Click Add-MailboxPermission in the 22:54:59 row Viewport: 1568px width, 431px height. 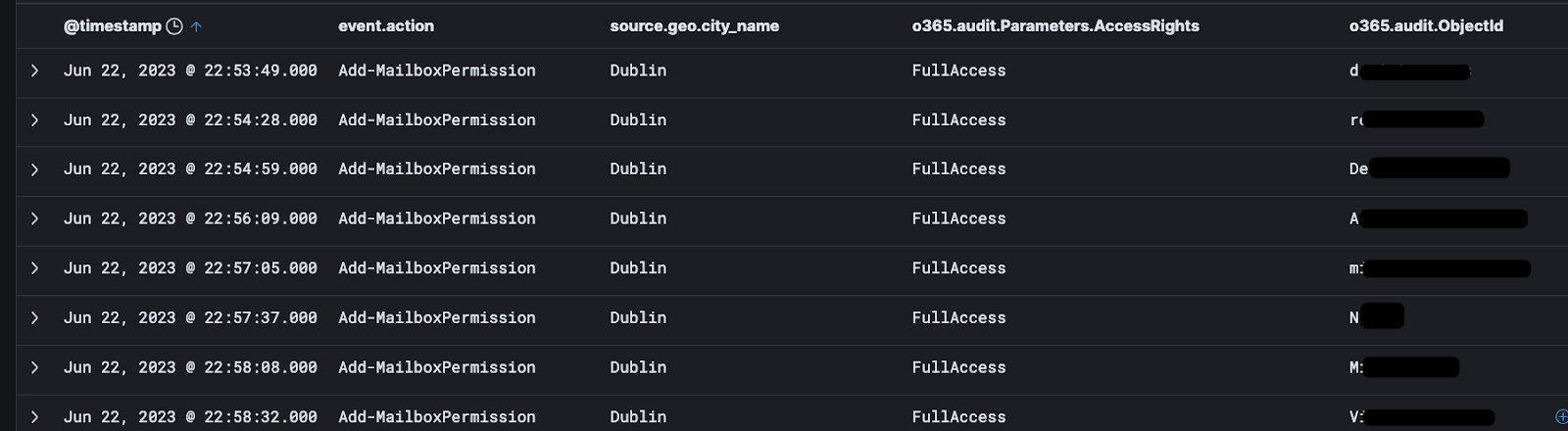(x=437, y=169)
